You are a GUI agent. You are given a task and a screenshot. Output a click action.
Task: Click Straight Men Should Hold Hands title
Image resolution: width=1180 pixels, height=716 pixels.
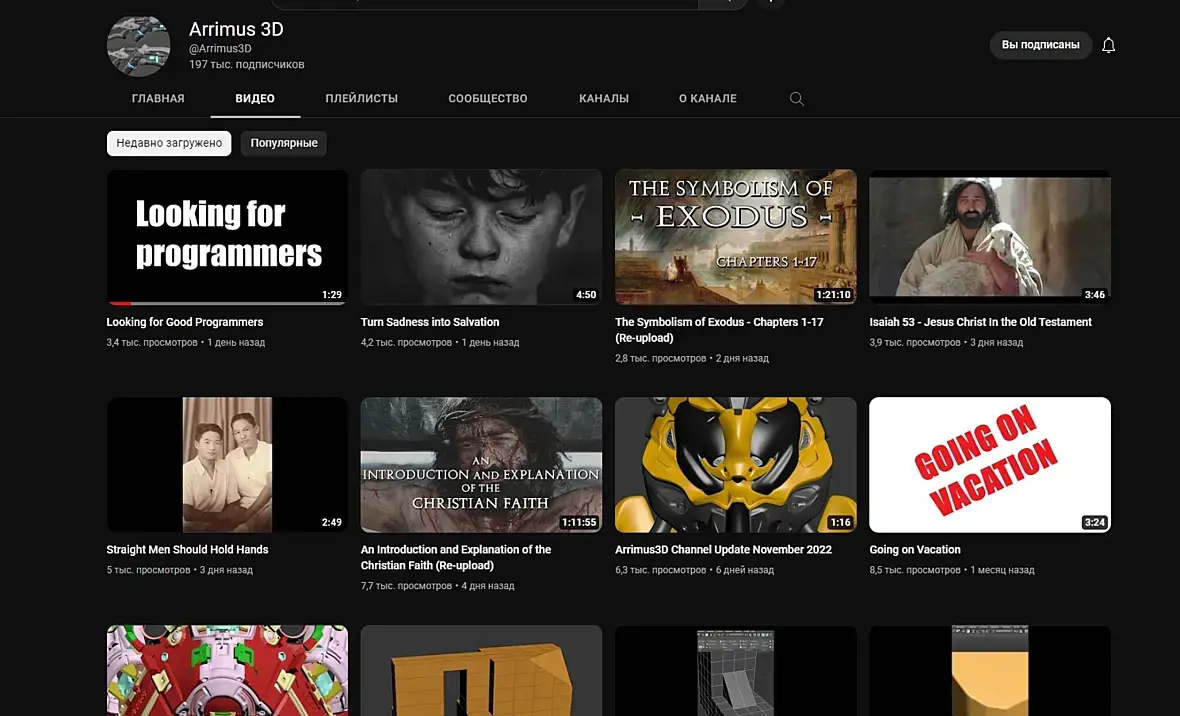(187, 550)
